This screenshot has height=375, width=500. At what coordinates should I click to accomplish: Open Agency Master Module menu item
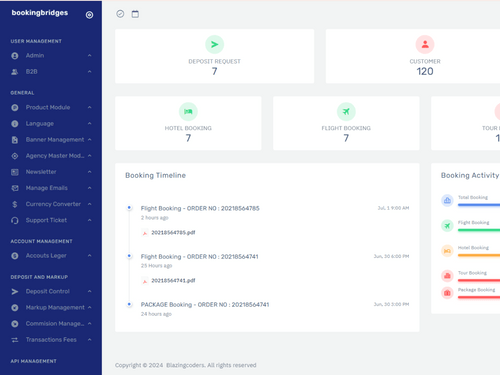point(51,156)
